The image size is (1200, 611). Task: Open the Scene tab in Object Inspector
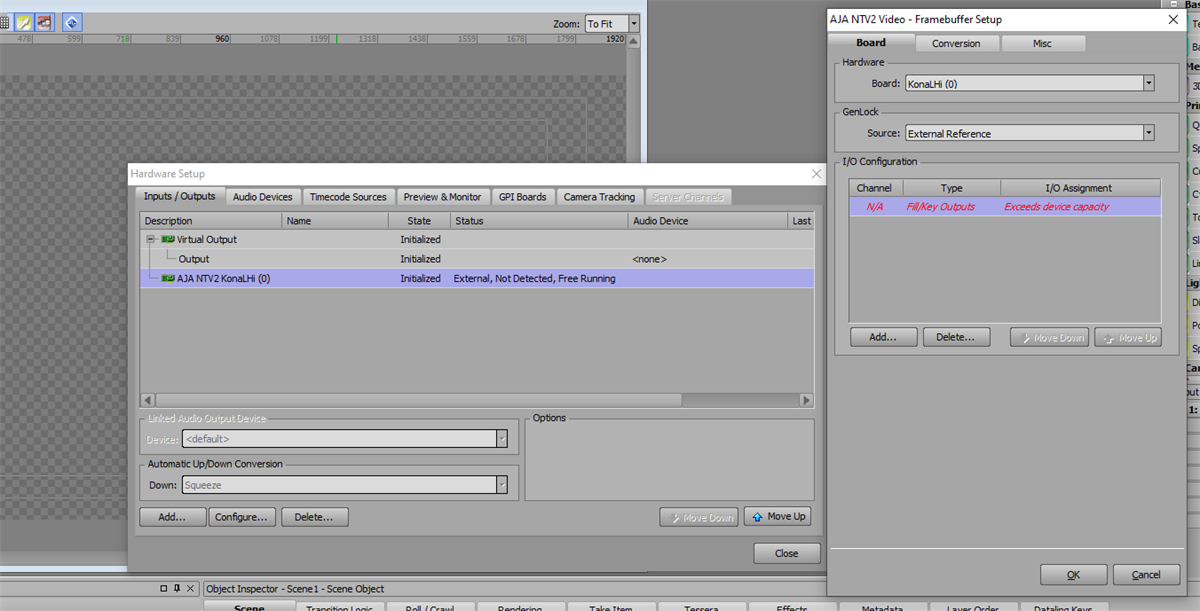point(249,607)
